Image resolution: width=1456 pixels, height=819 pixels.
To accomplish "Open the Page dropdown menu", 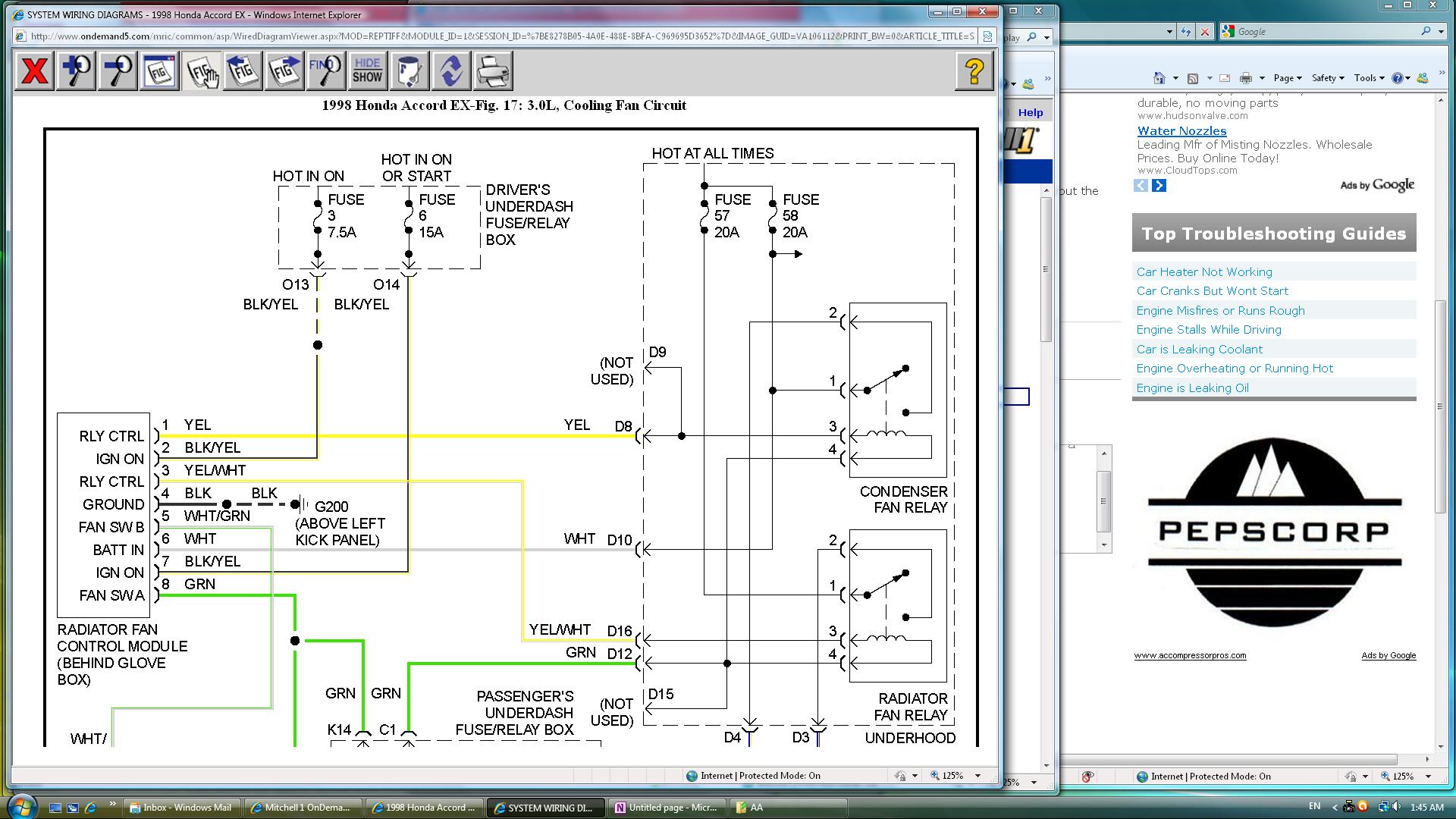I will pos(1287,78).
